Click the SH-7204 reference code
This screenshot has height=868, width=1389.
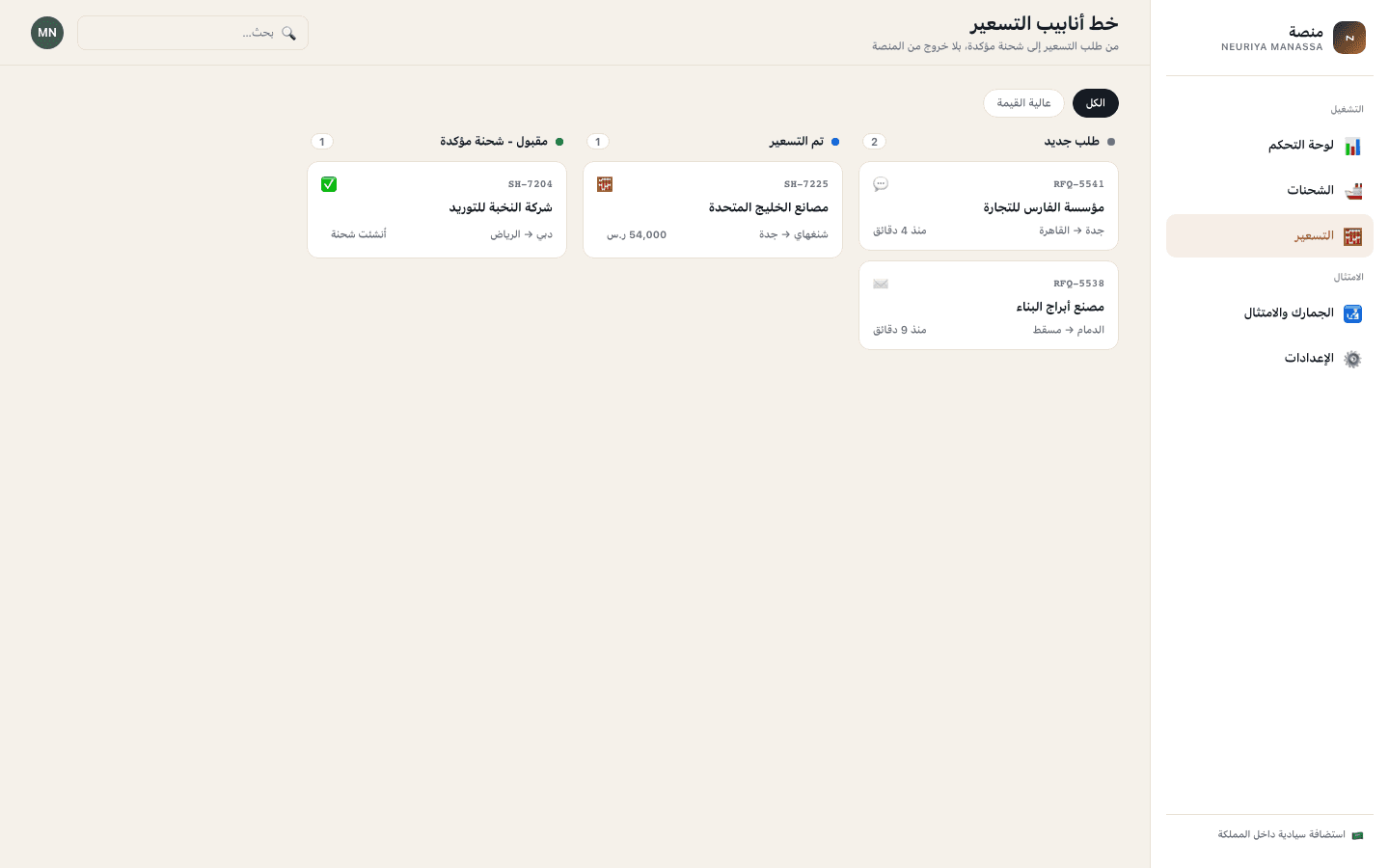coord(531,184)
